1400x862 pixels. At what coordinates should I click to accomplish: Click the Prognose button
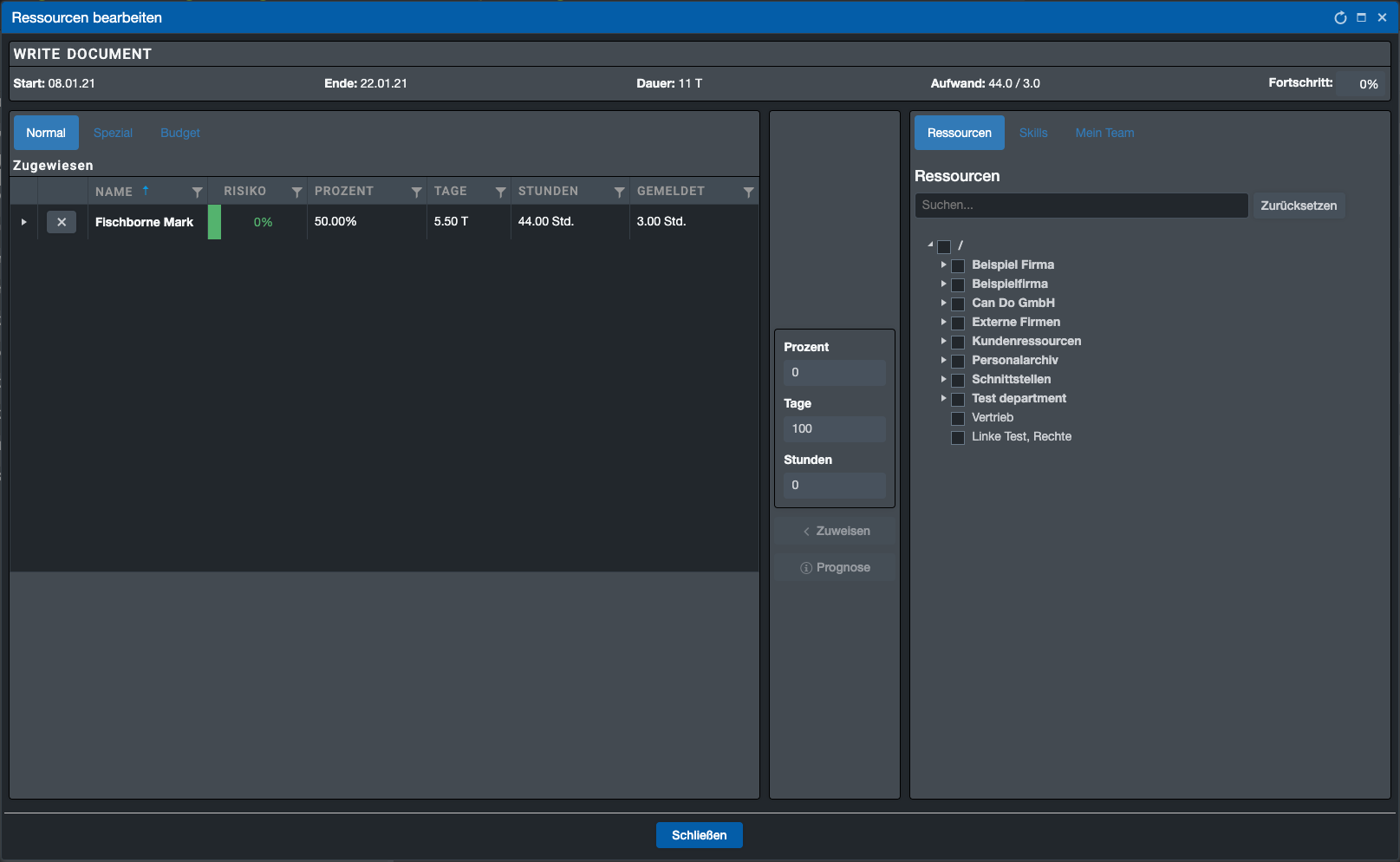tap(836, 567)
